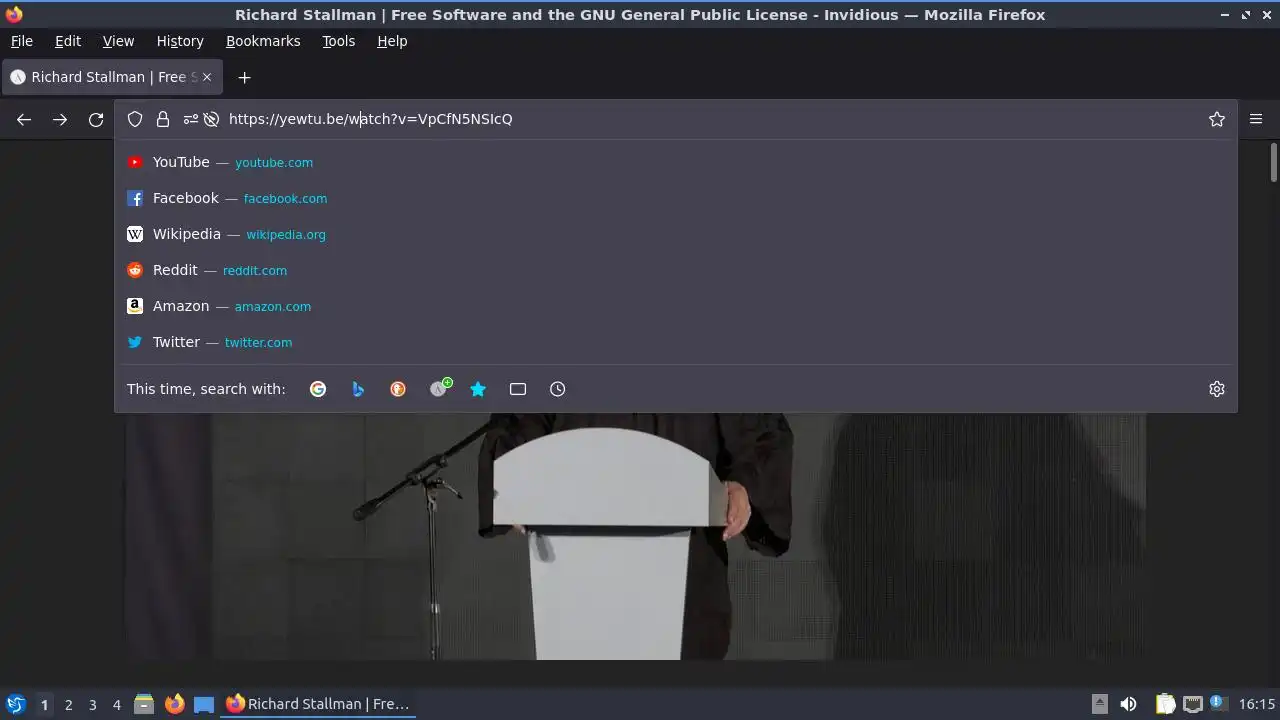Open the Help menu
The image size is (1280, 720).
pyautogui.click(x=392, y=41)
